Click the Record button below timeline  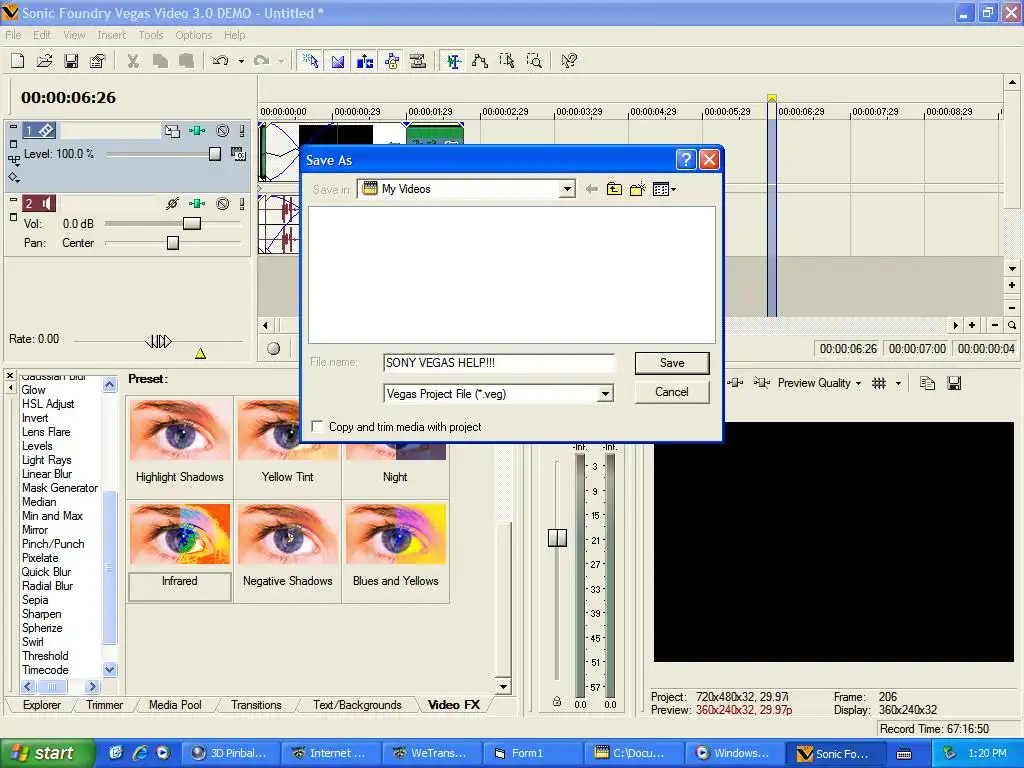(x=274, y=349)
